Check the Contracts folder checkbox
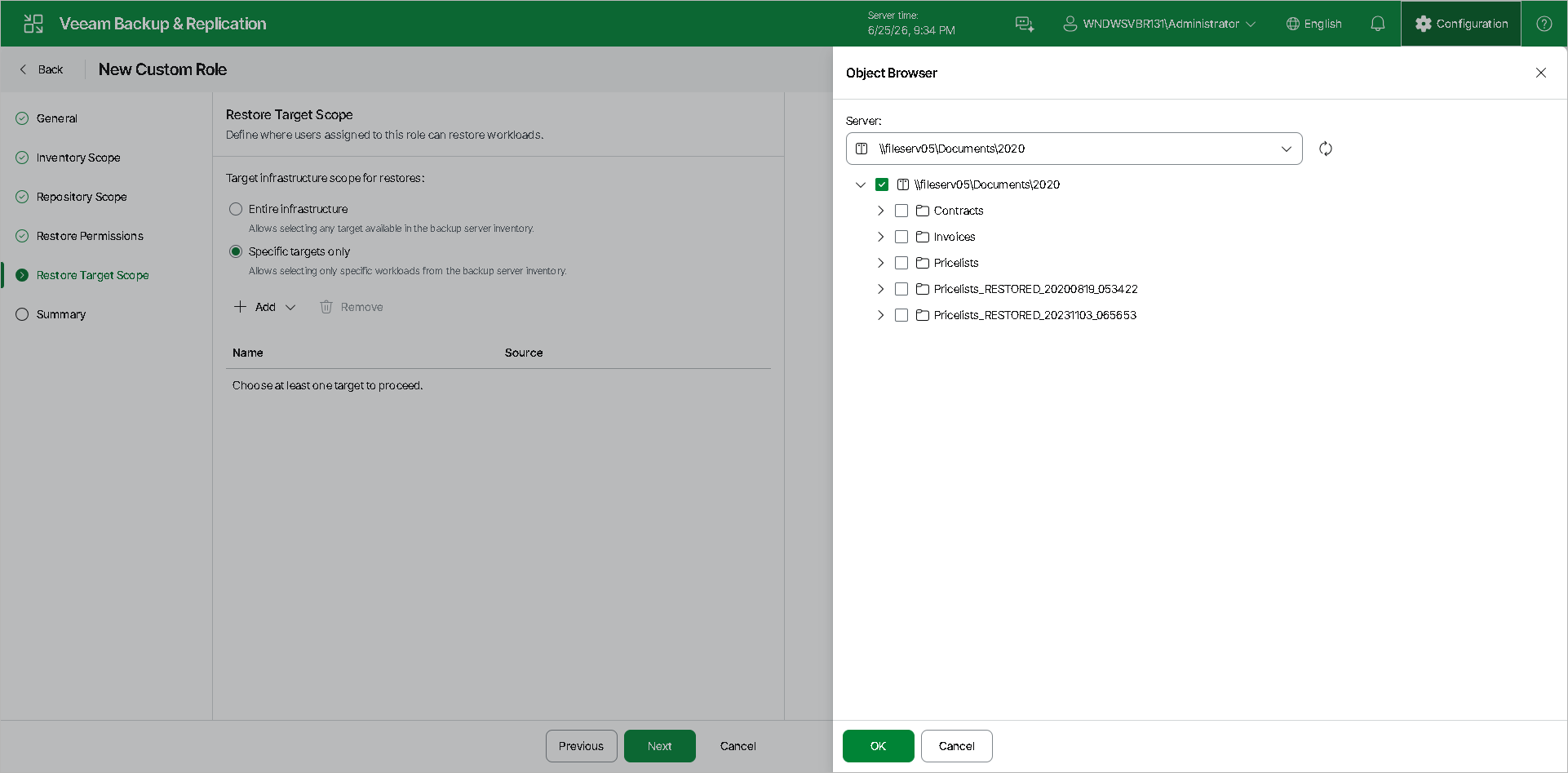1568x773 pixels. [901, 211]
